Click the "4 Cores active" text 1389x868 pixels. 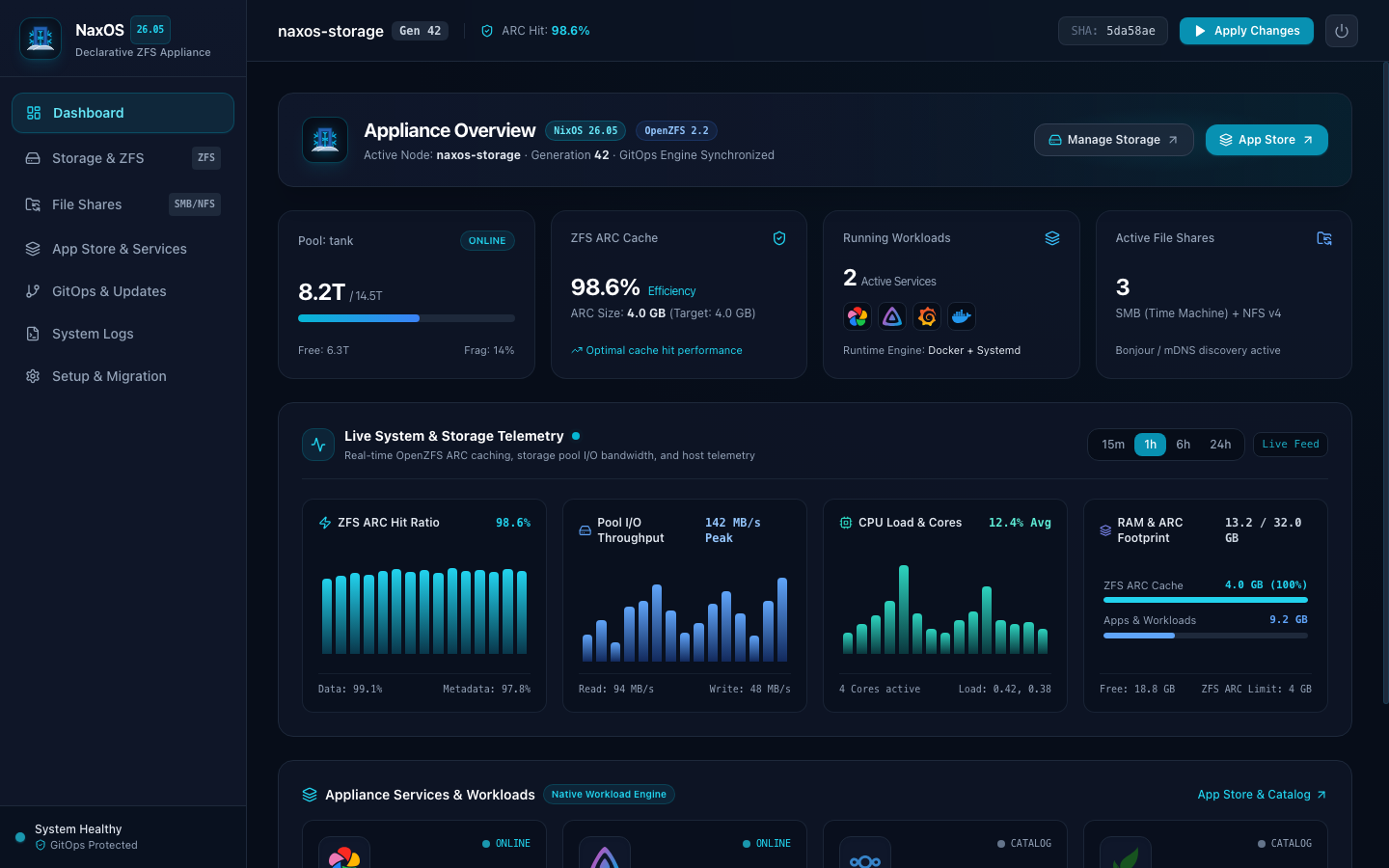pyautogui.click(x=880, y=690)
